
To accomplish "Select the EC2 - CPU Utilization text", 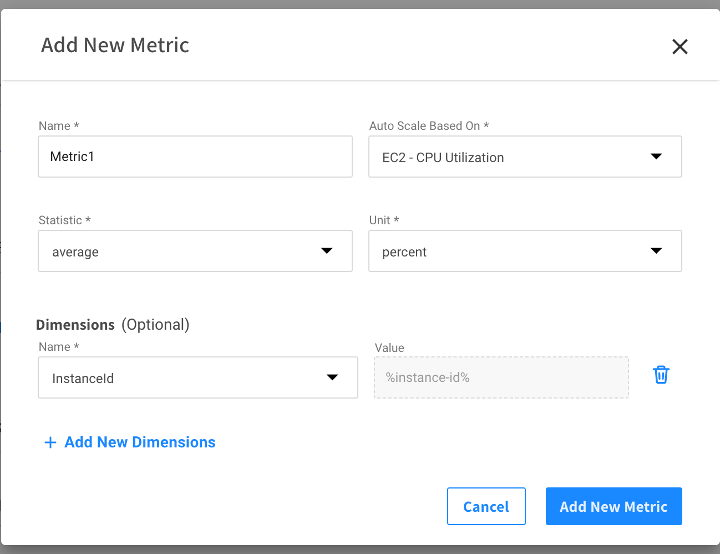I will [443, 157].
